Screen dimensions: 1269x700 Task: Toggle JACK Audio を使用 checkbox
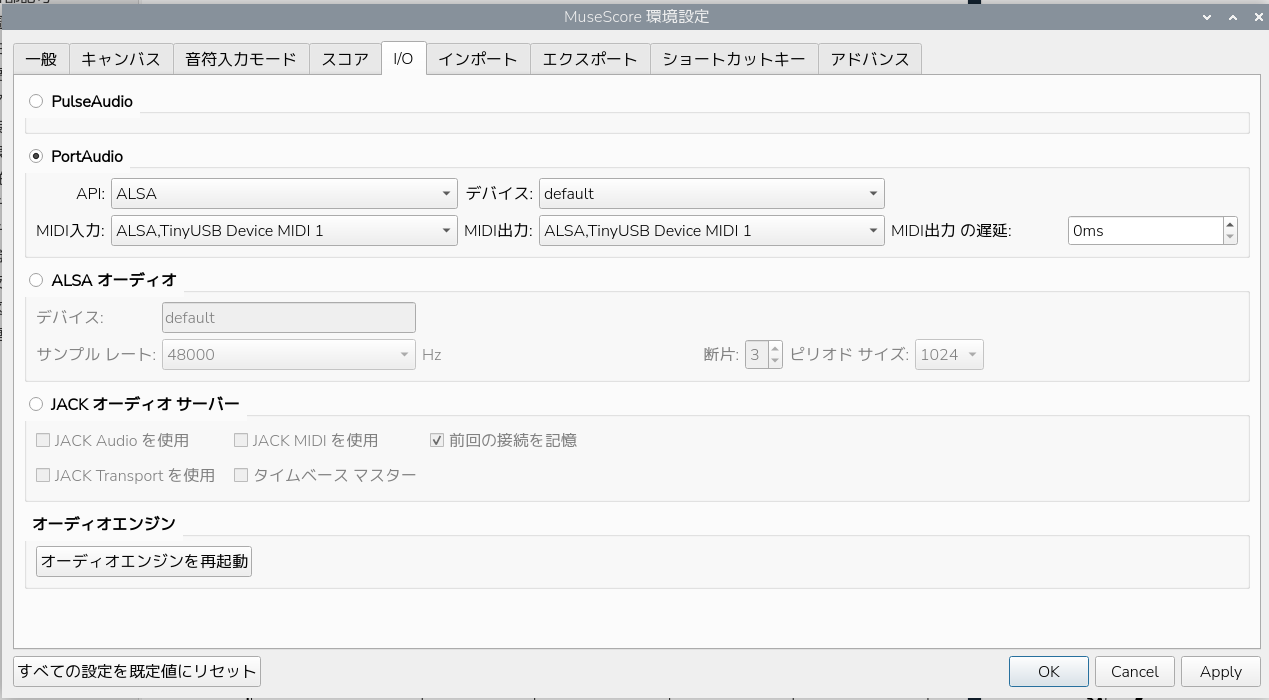(43, 440)
